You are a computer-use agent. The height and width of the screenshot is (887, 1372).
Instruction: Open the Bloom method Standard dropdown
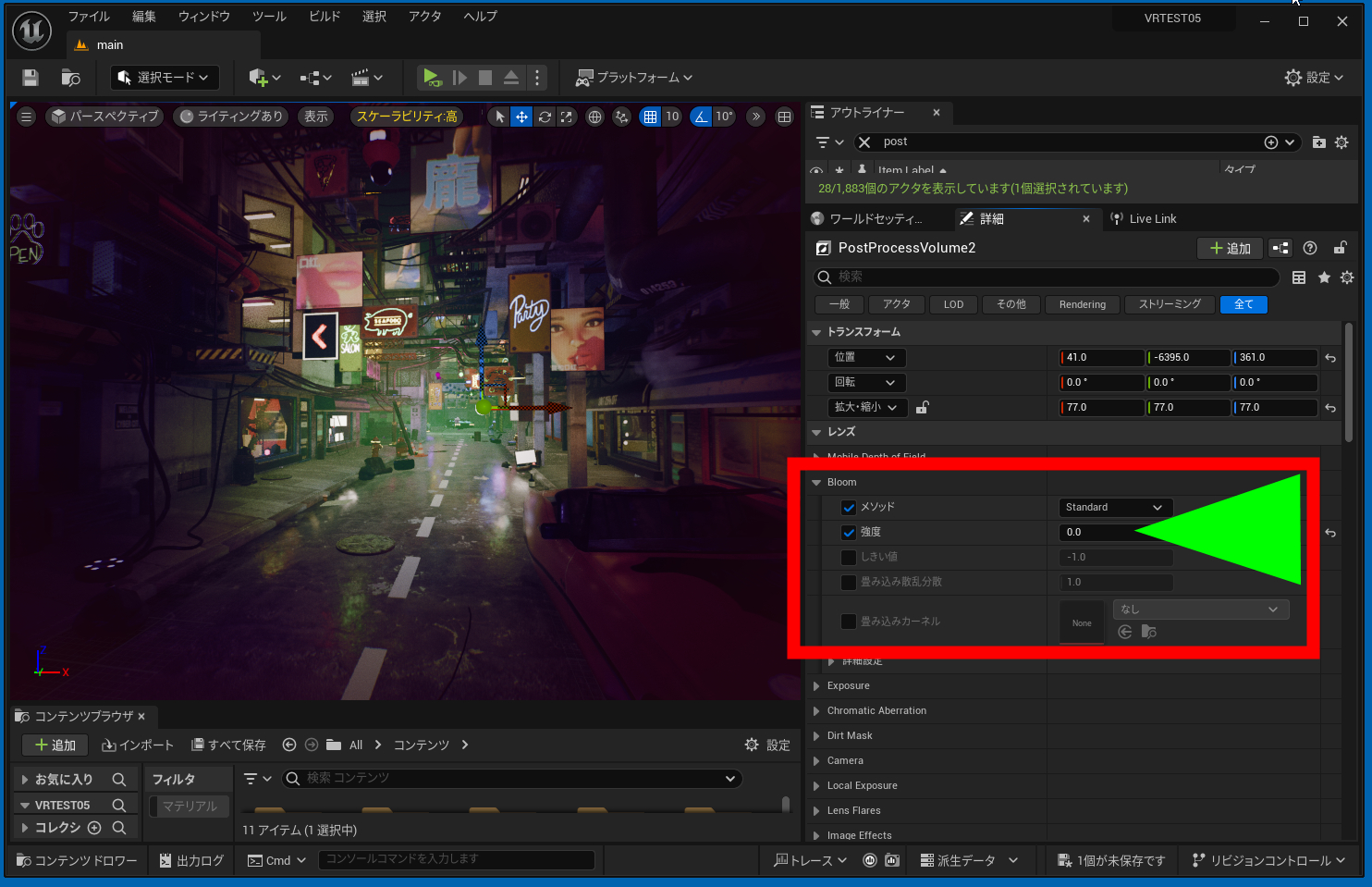(1114, 508)
